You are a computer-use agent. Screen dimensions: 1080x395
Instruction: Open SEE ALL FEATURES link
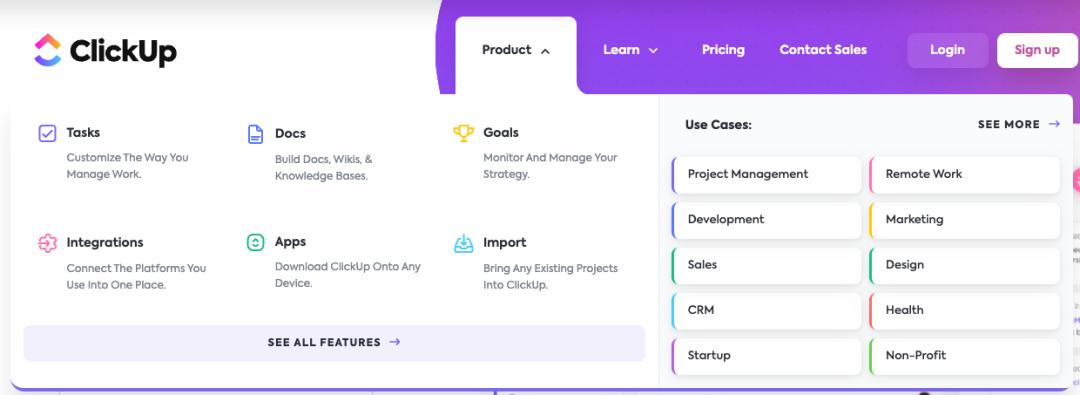tap(334, 343)
